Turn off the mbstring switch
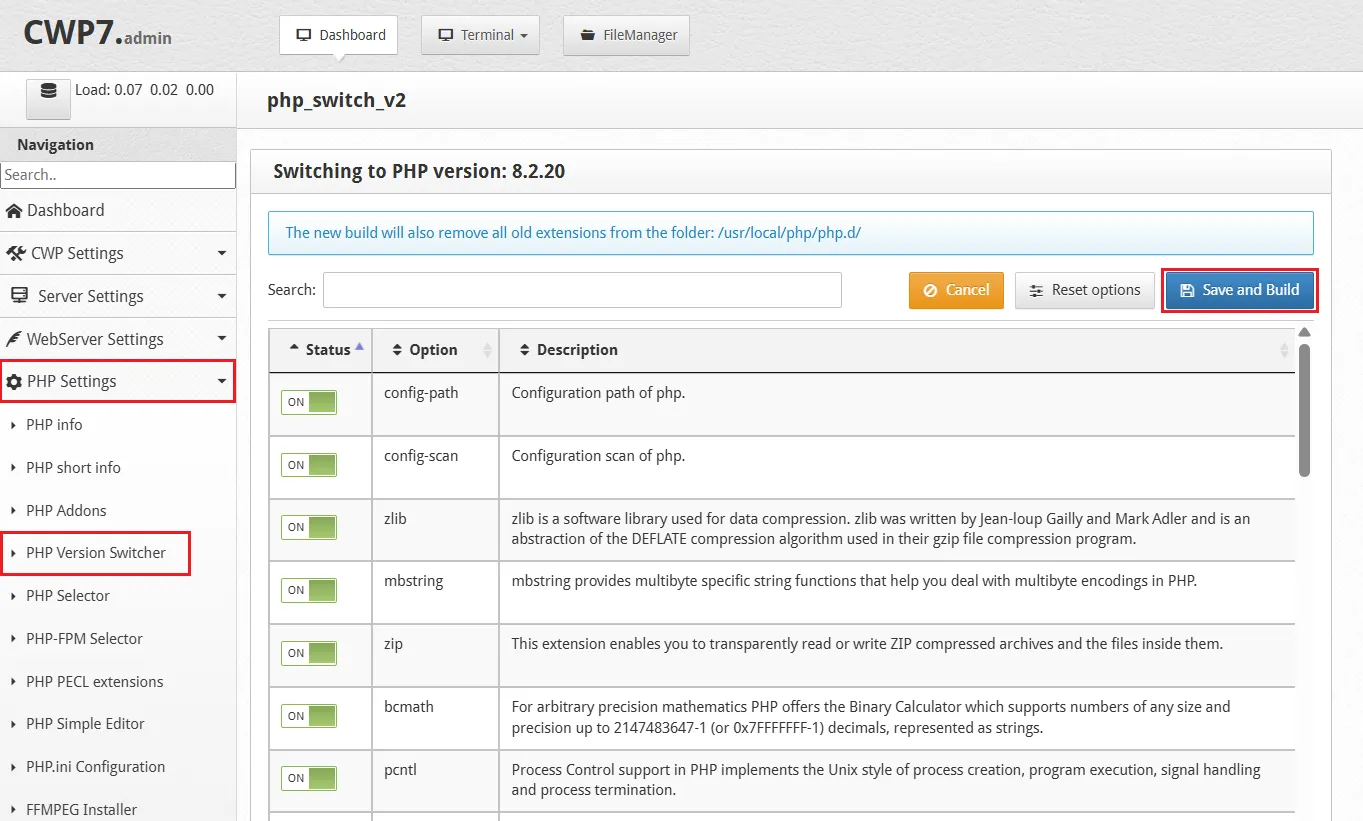Image resolution: width=1363 pixels, height=821 pixels. pos(308,590)
